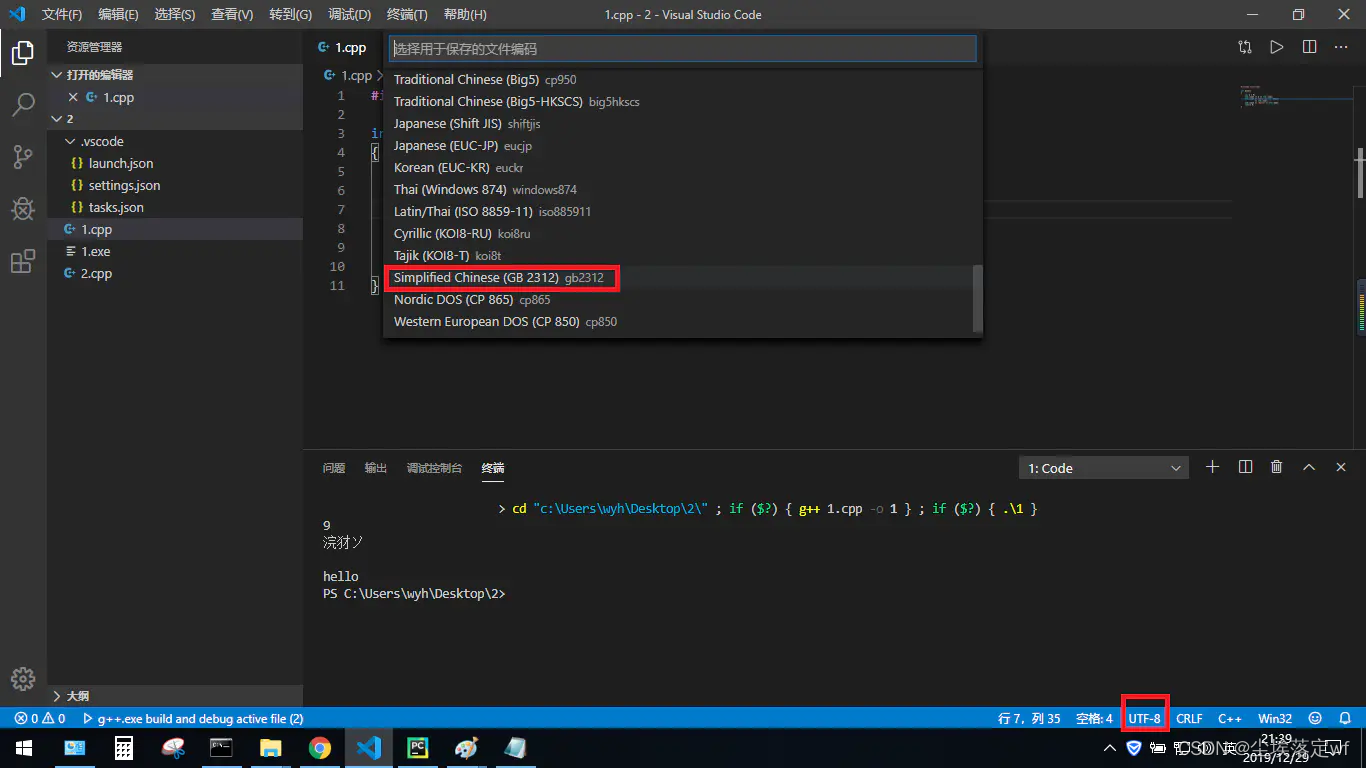Click UTF-8 encoding in status bar
The height and width of the screenshot is (768, 1366).
[x=1145, y=718]
